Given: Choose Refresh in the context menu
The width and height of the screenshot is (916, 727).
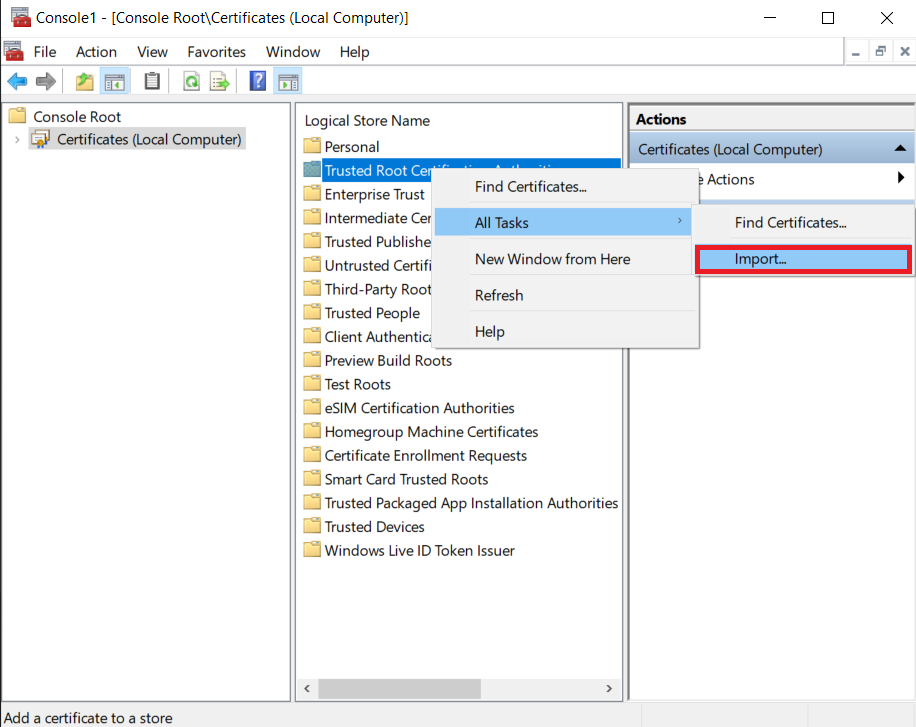Looking at the screenshot, I should tap(565, 295).
